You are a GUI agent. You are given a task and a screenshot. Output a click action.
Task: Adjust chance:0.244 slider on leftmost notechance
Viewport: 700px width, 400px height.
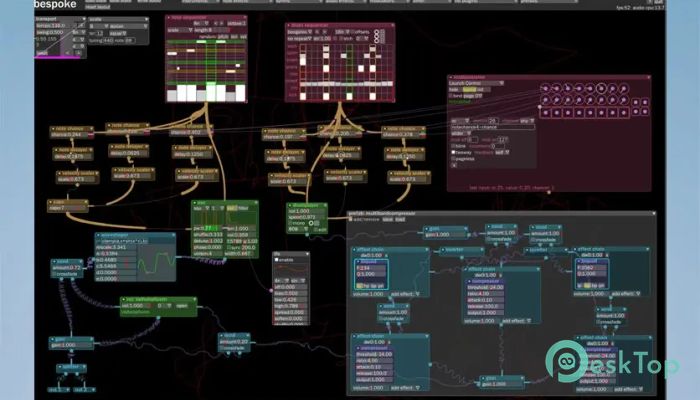(70, 135)
